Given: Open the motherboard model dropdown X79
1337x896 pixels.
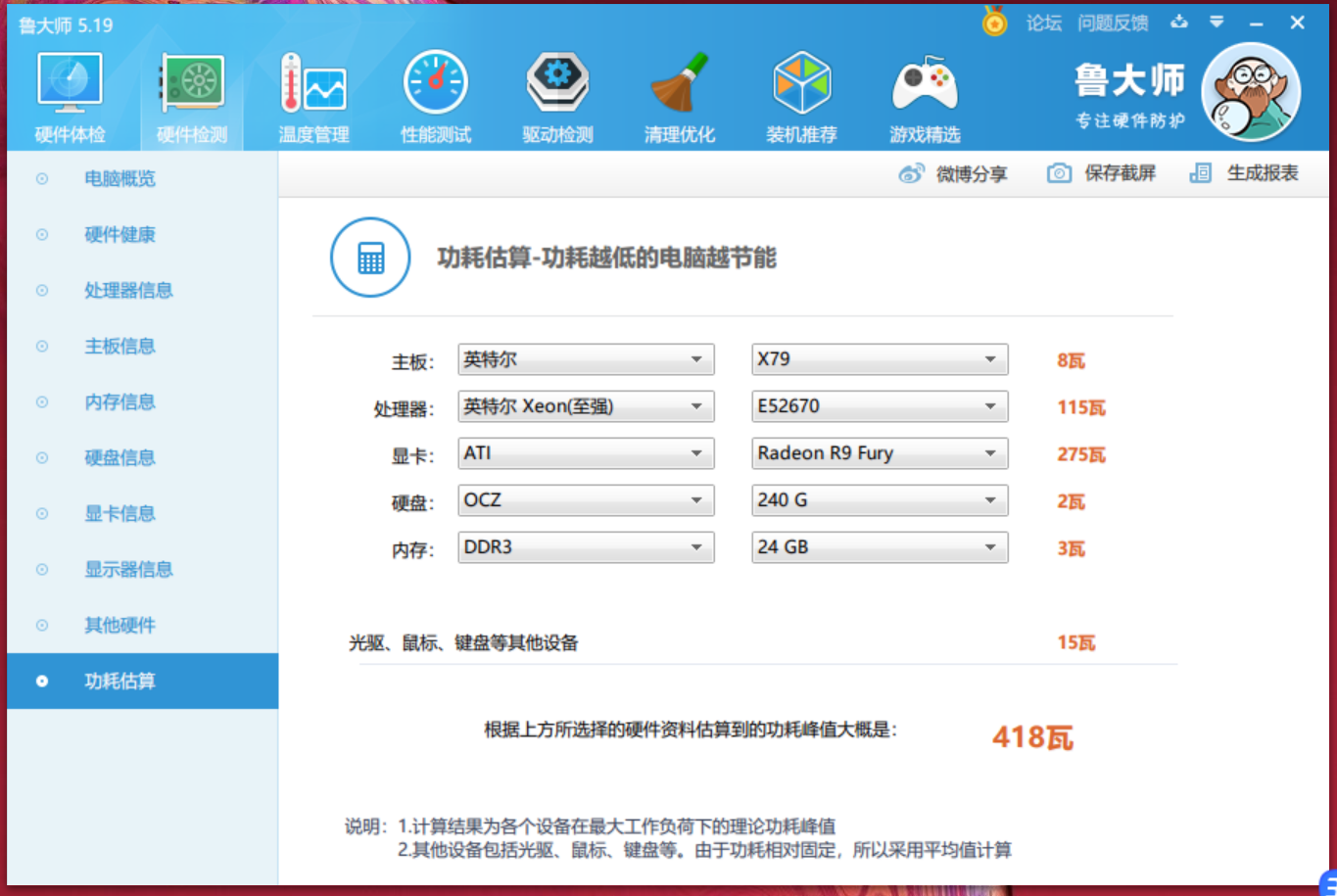Looking at the screenshot, I should click(x=880, y=359).
